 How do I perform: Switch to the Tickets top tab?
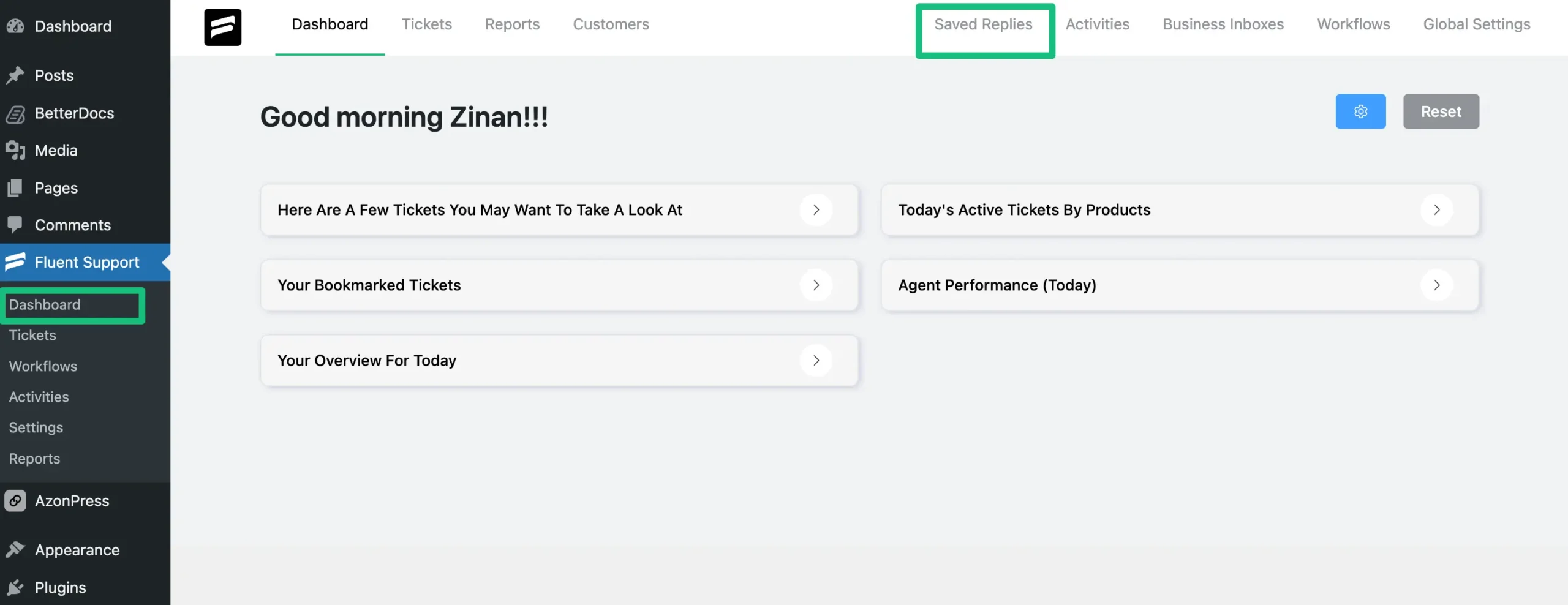pyautogui.click(x=427, y=24)
